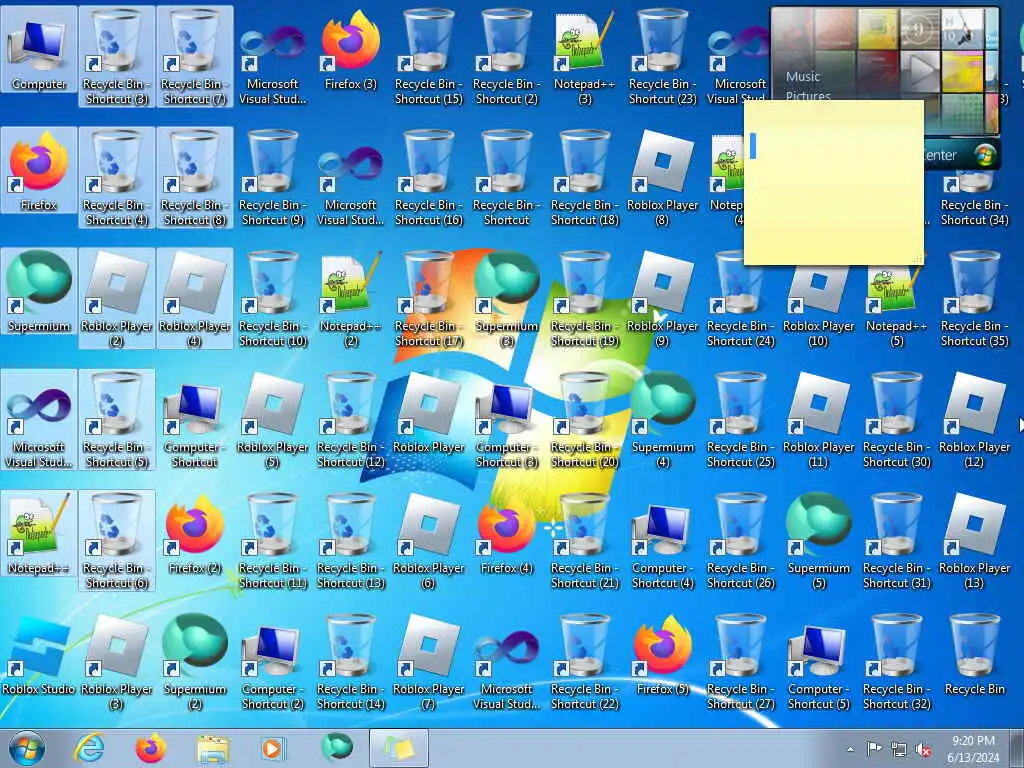
Task: Click the muted volume tray icon
Action: pos(923,749)
